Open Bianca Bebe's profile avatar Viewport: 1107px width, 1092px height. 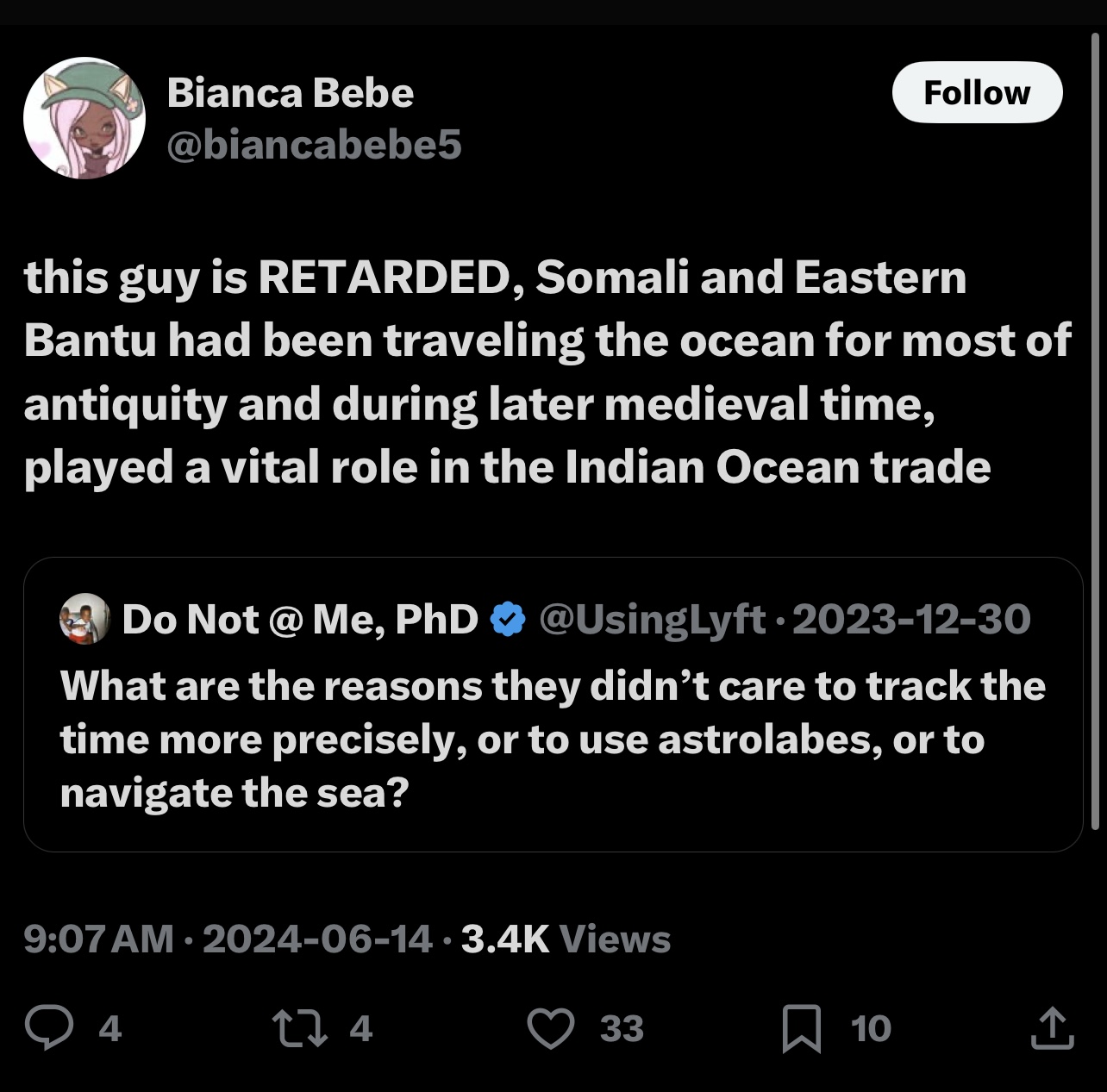(x=84, y=118)
